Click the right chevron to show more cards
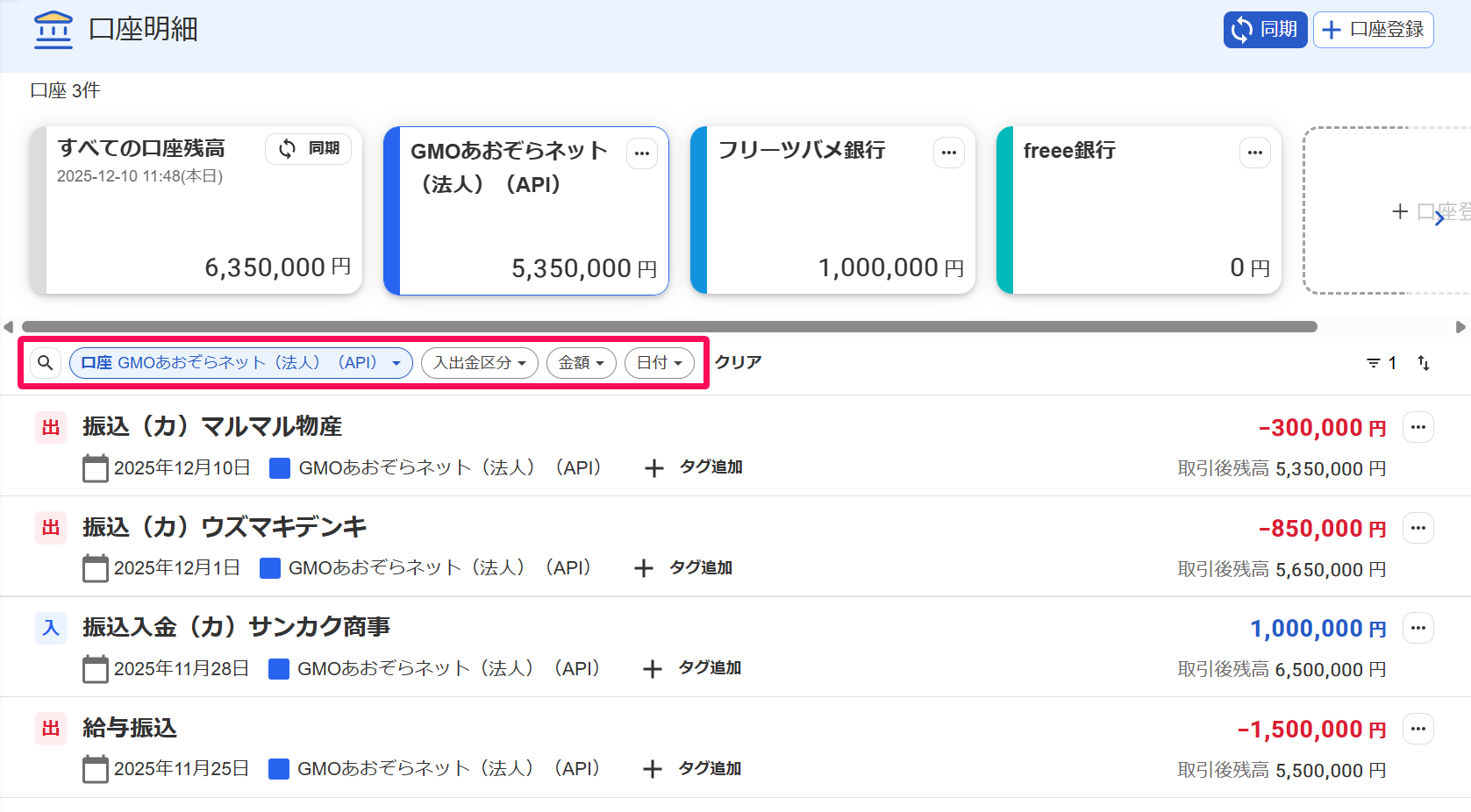 click(1439, 218)
